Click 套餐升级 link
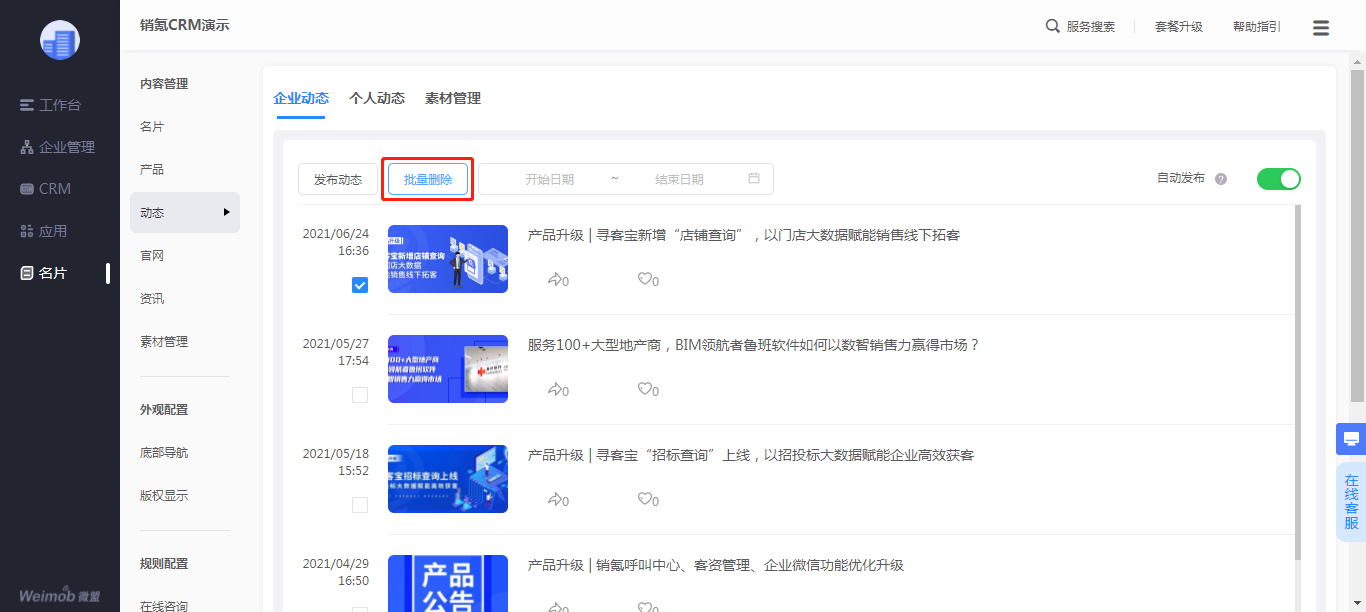The image size is (1366, 612). (1179, 27)
